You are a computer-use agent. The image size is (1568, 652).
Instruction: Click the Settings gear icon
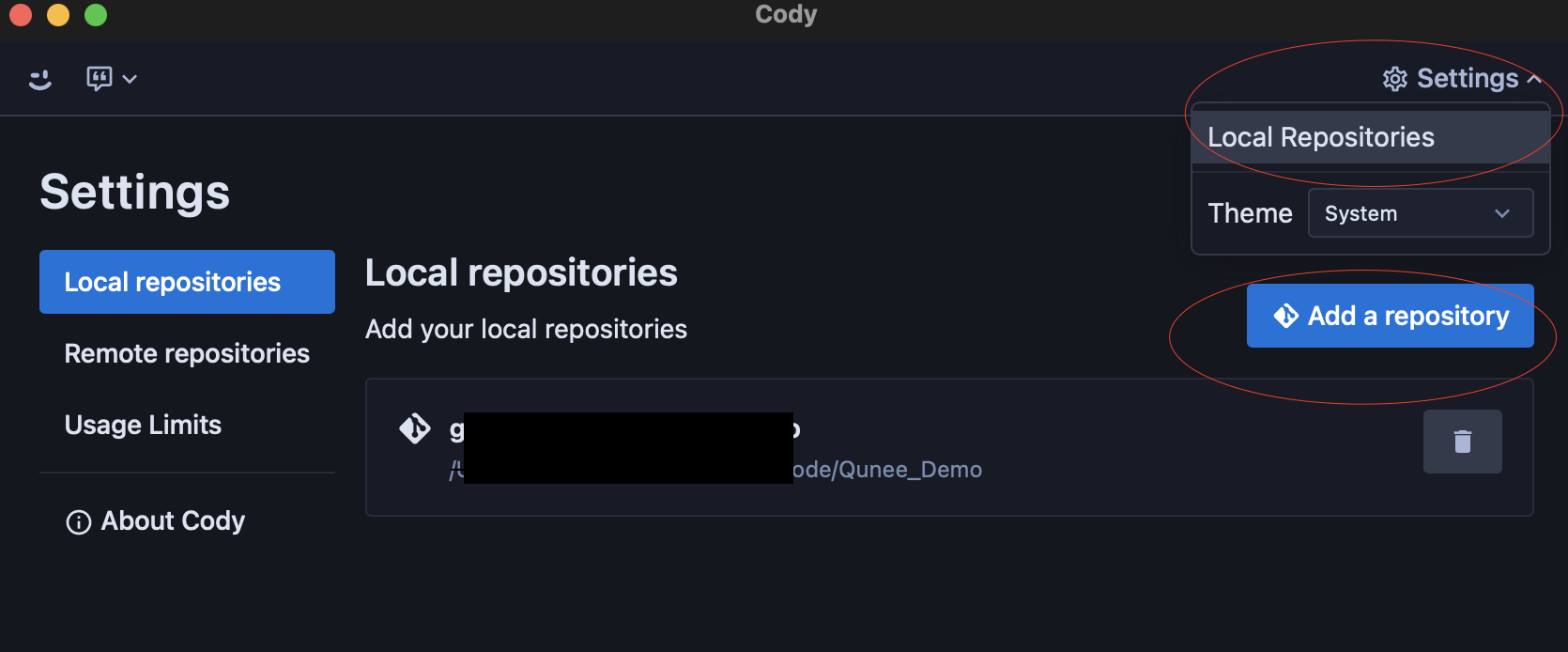pyautogui.click(x=1395, y=79)
